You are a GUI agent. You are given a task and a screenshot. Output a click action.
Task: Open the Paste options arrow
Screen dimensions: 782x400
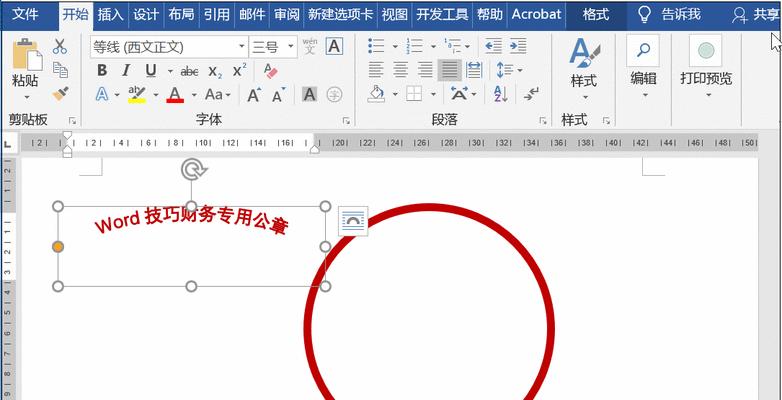pyautogui.click(x=26, y=97)
